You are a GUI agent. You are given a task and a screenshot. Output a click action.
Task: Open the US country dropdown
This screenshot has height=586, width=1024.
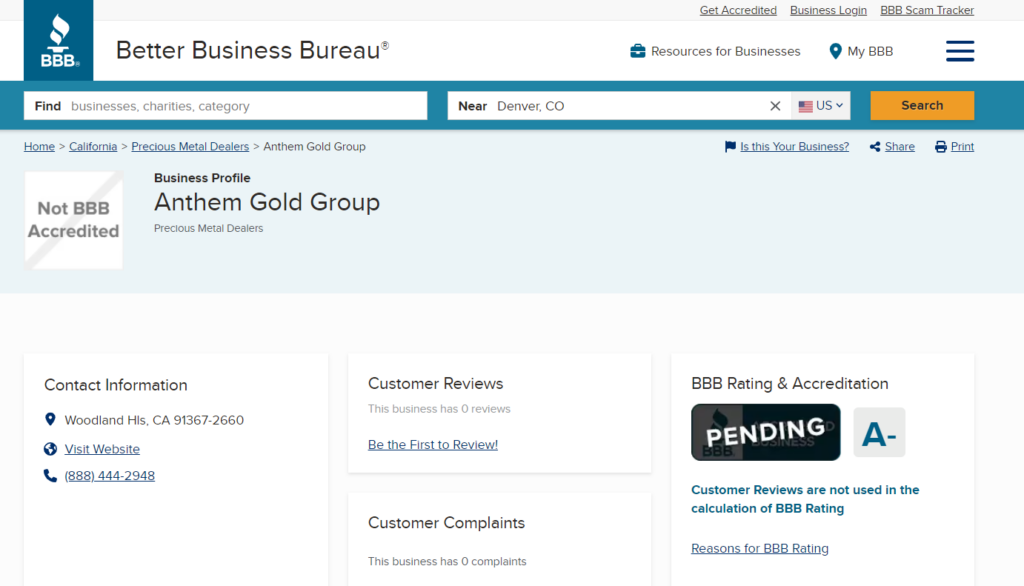pyautogui.click(x=821, y=106)
